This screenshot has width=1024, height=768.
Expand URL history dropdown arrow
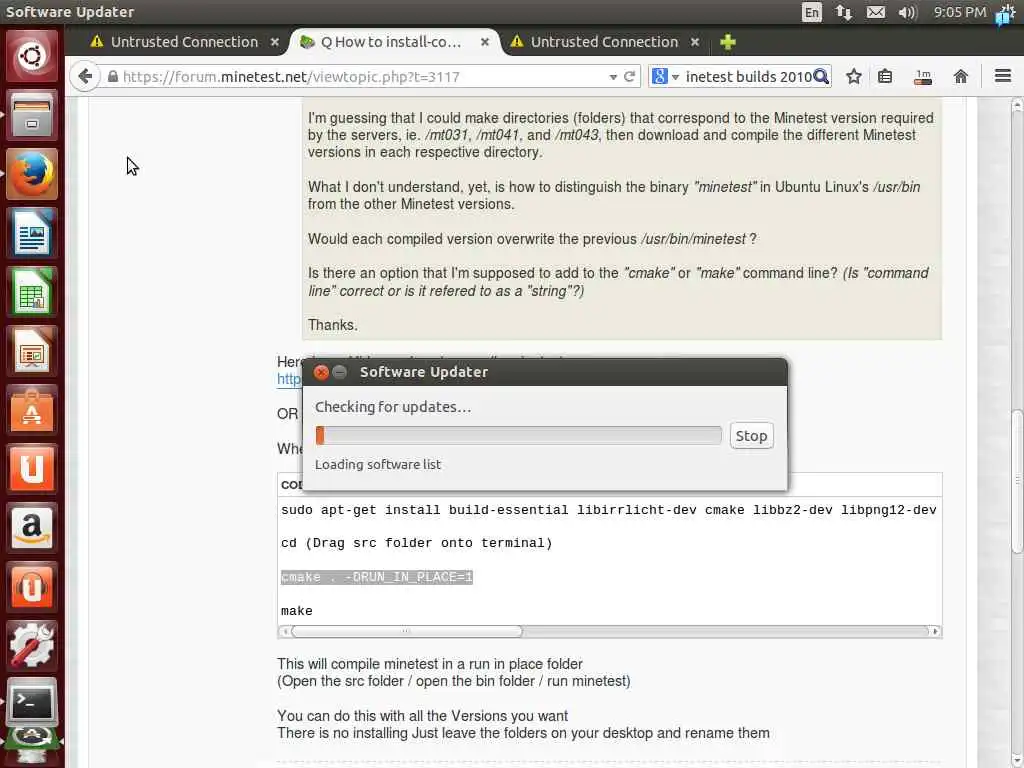click(x=613, y=77)
